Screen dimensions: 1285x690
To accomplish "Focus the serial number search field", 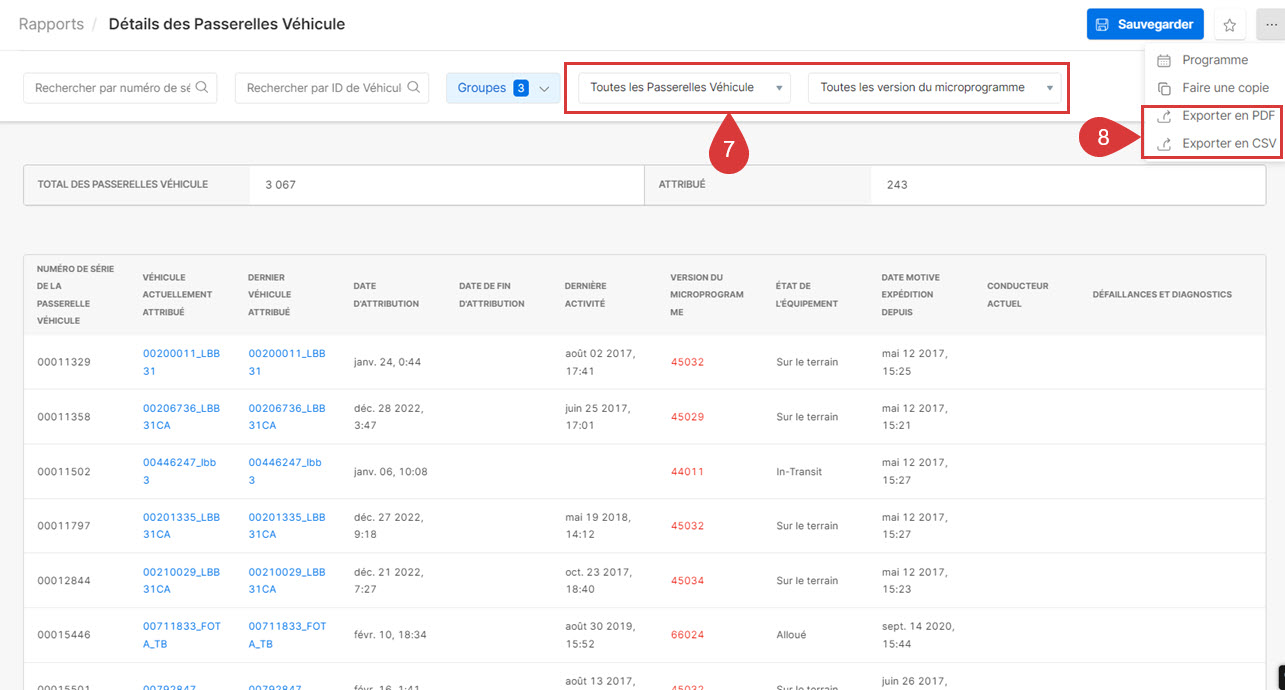I will coord(120,88).
